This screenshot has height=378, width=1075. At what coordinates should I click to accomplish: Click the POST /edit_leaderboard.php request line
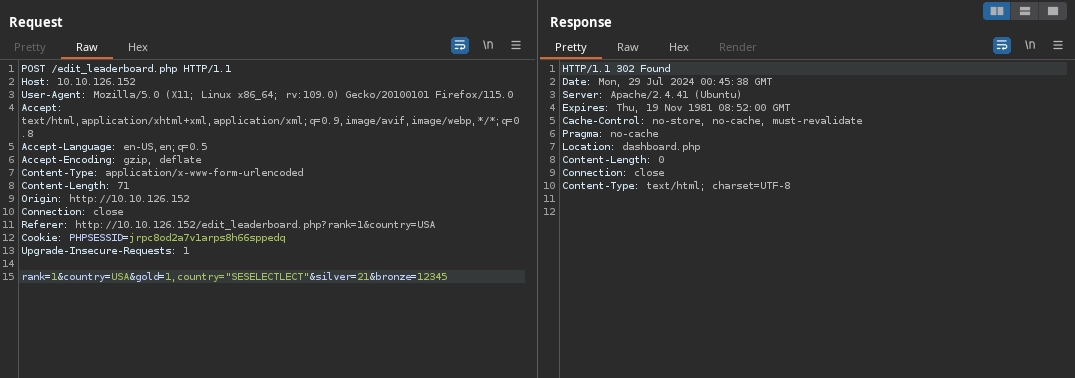(x=126, y=69)
